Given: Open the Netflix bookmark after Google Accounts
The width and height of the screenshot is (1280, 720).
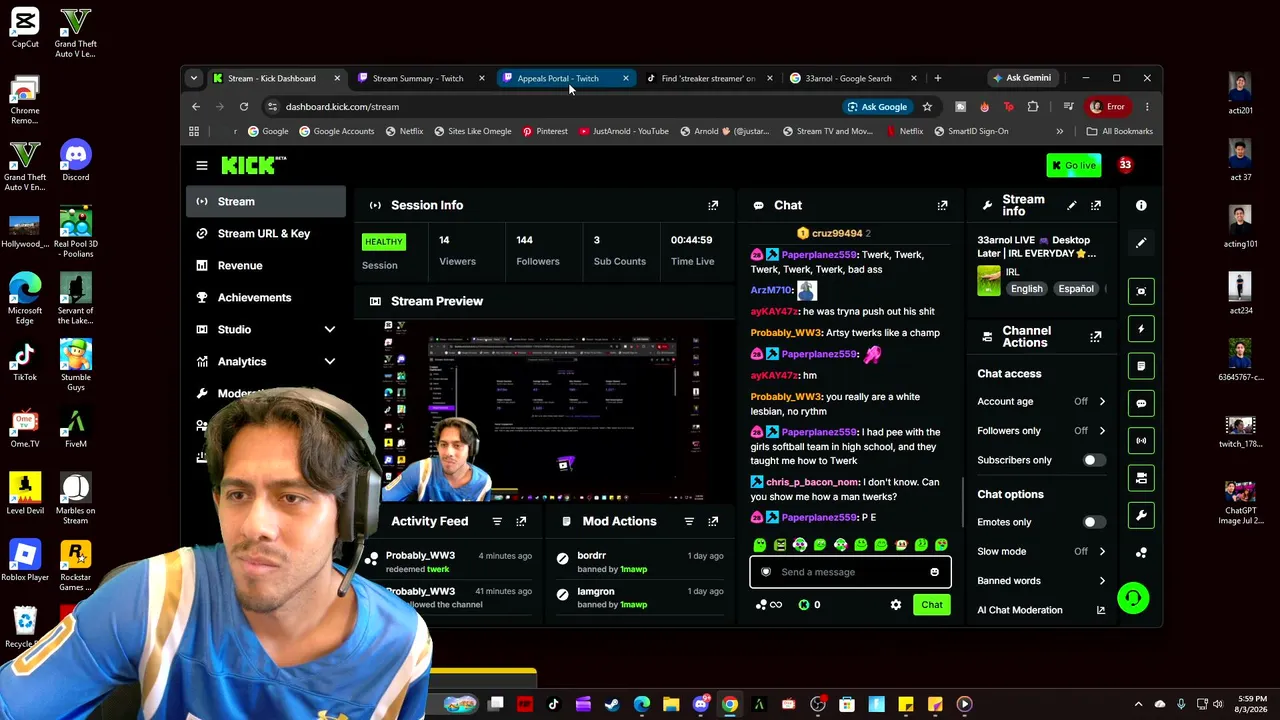Looking at the screenshot, I should click(405, 131).
